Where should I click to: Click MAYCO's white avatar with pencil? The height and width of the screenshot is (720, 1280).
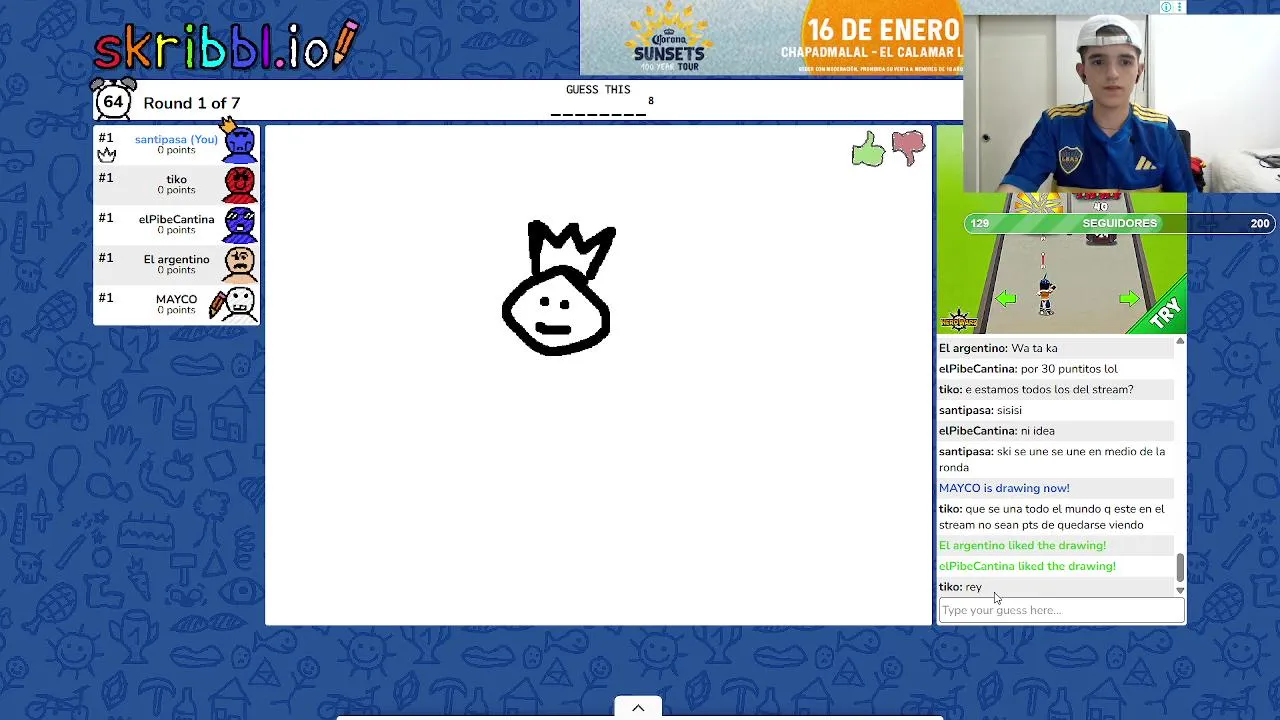click(236, 304)
